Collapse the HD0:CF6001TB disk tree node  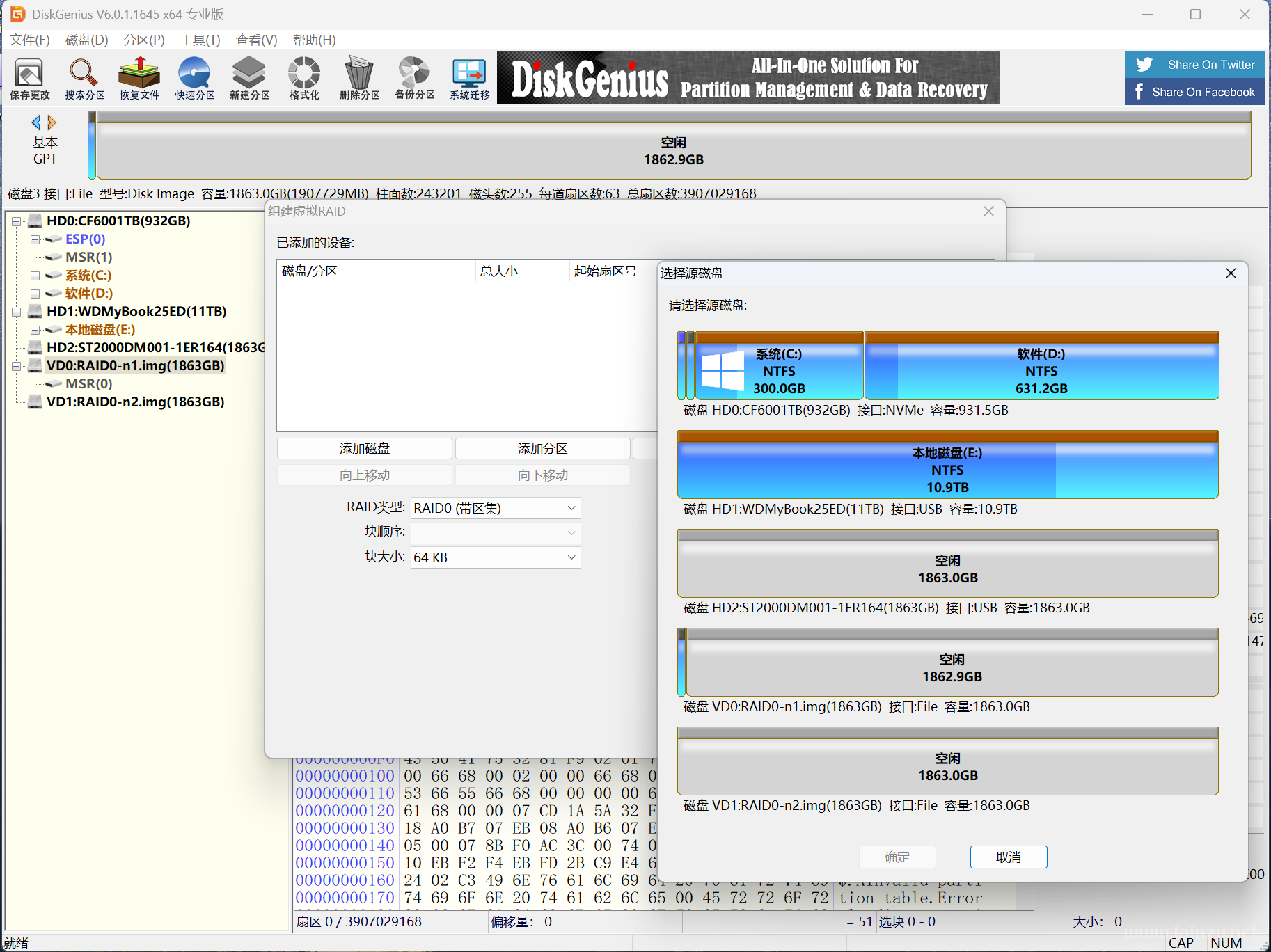[16, 221]
